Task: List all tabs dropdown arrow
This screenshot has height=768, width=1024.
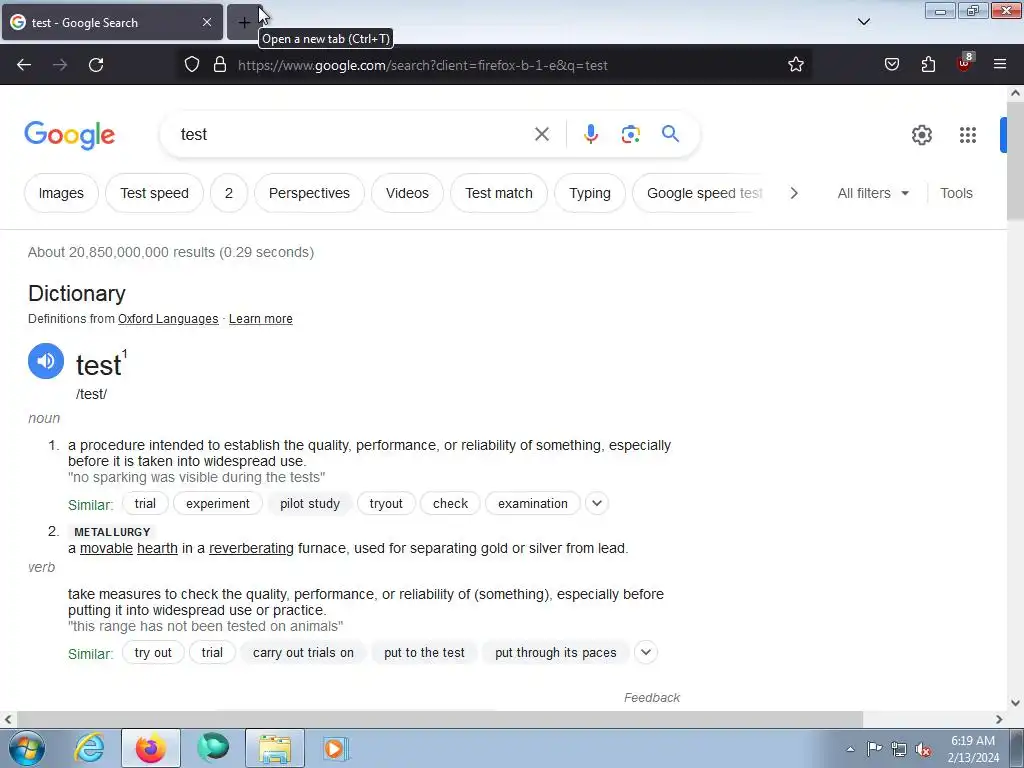Action: click(x=863, y=22)
